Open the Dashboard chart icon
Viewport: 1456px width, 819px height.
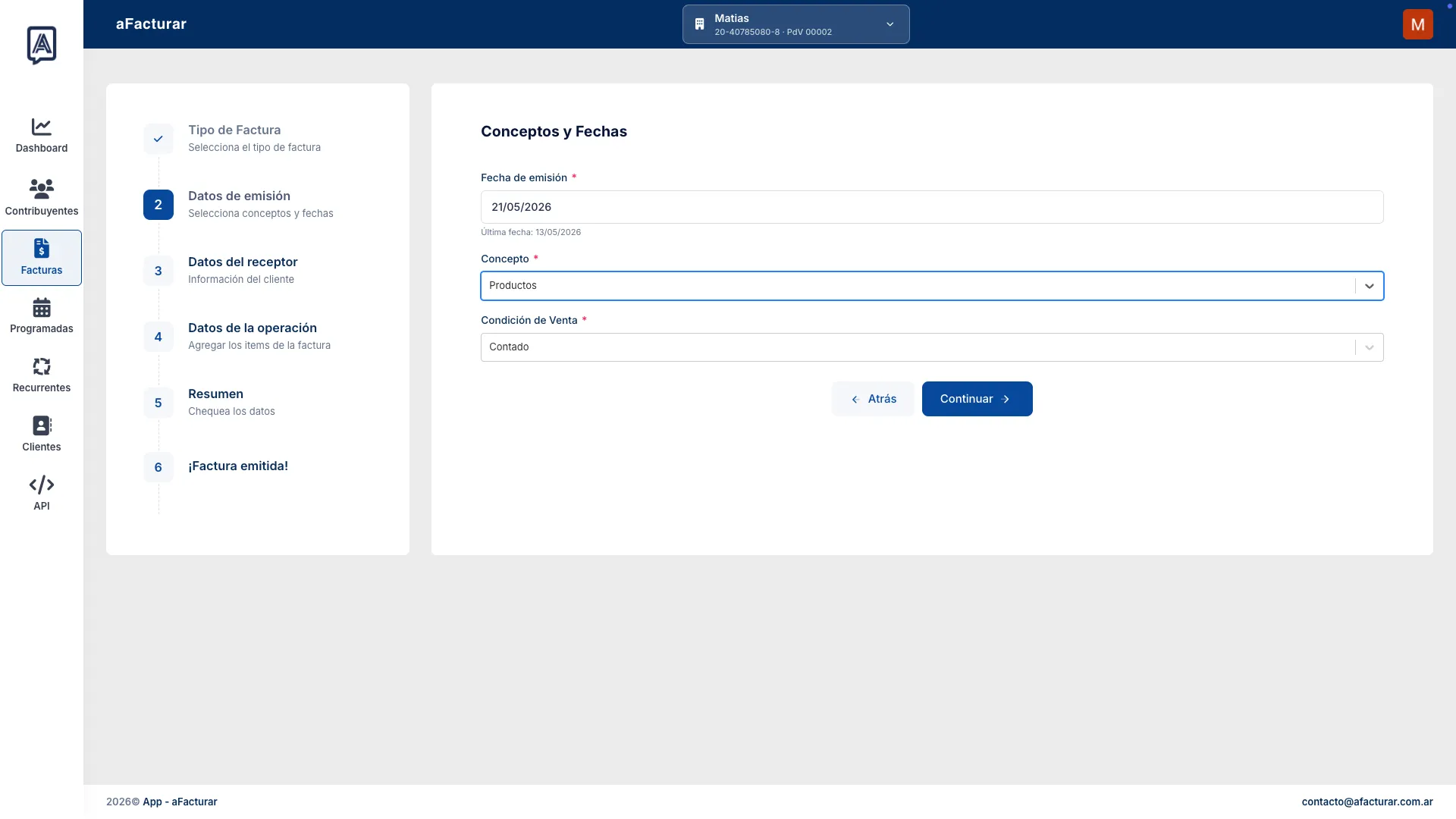pyautogui.click(x=41, y=127)
